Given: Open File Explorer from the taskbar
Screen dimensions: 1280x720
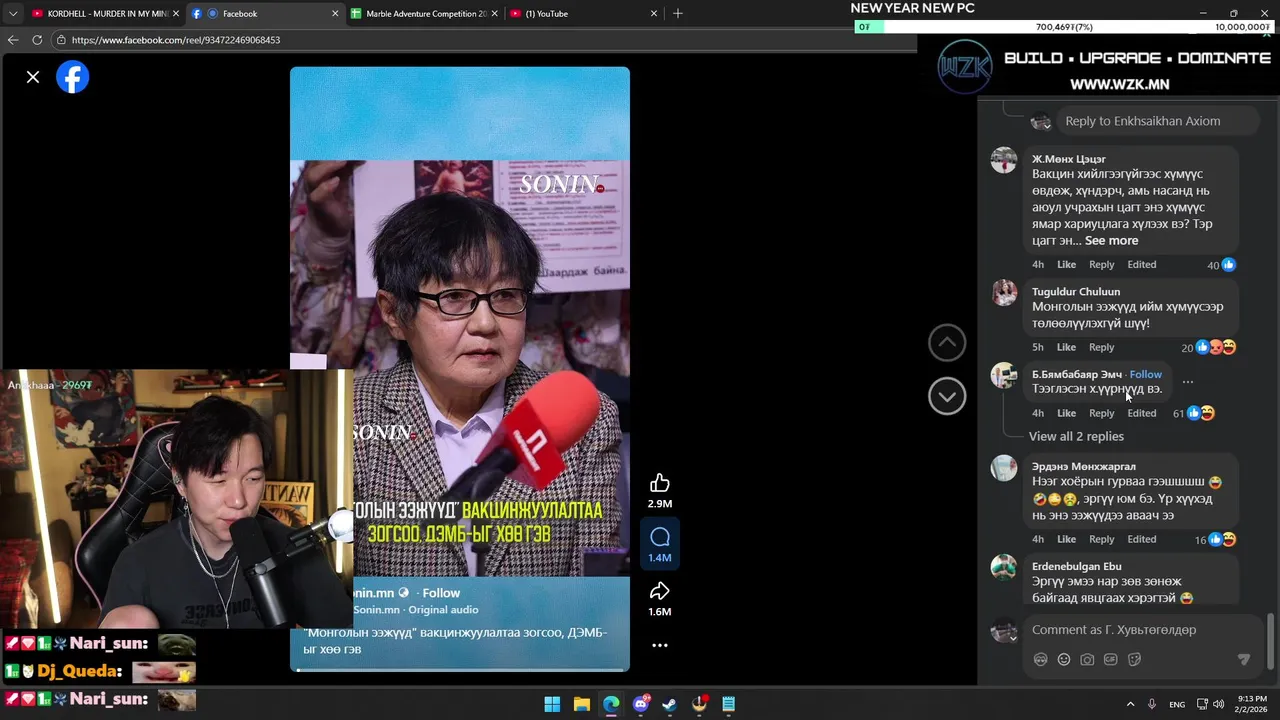Looking at the screenshot, I should (582, 704).
